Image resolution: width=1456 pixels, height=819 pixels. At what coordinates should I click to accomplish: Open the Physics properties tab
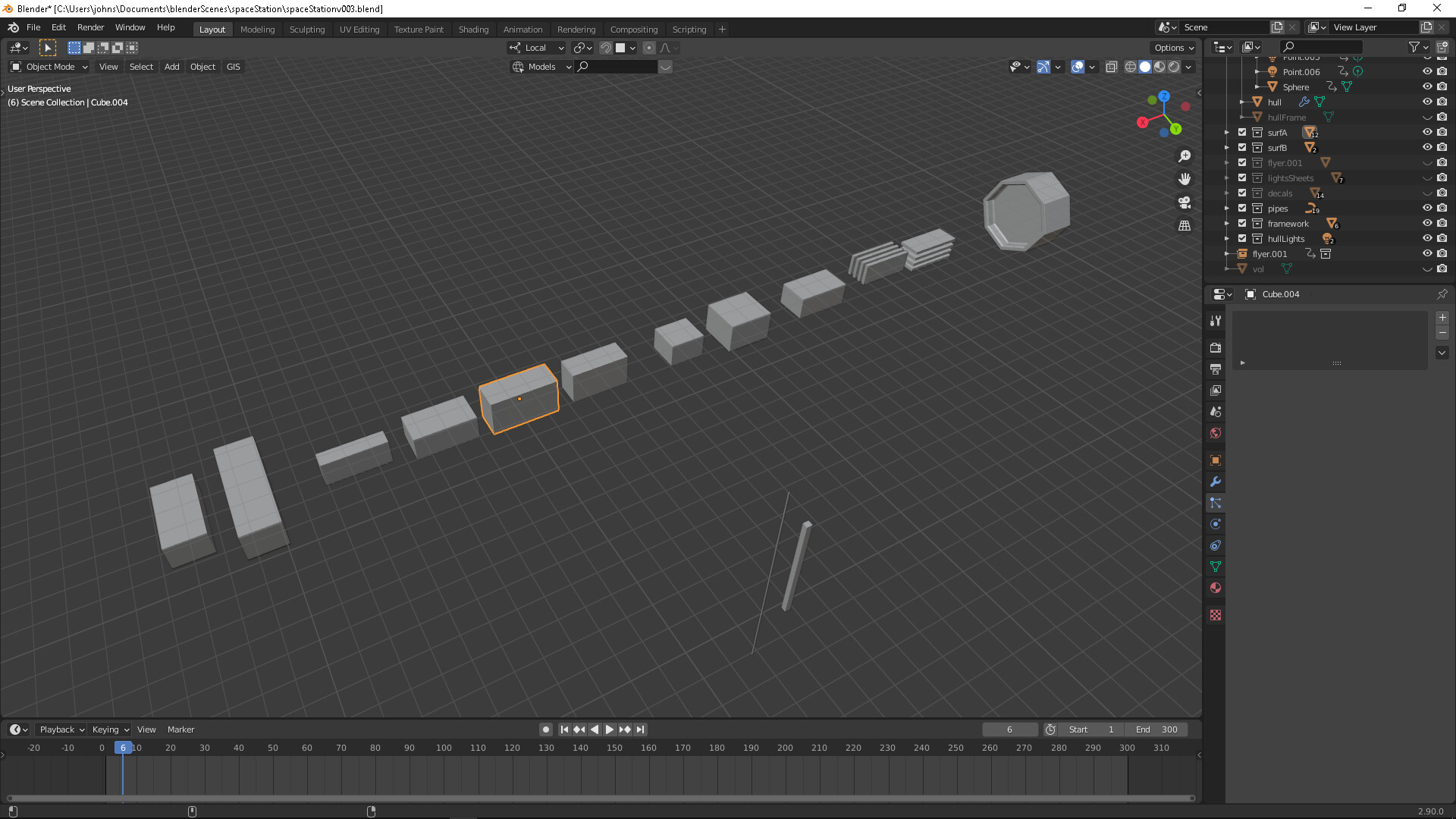coord(1216,524)
